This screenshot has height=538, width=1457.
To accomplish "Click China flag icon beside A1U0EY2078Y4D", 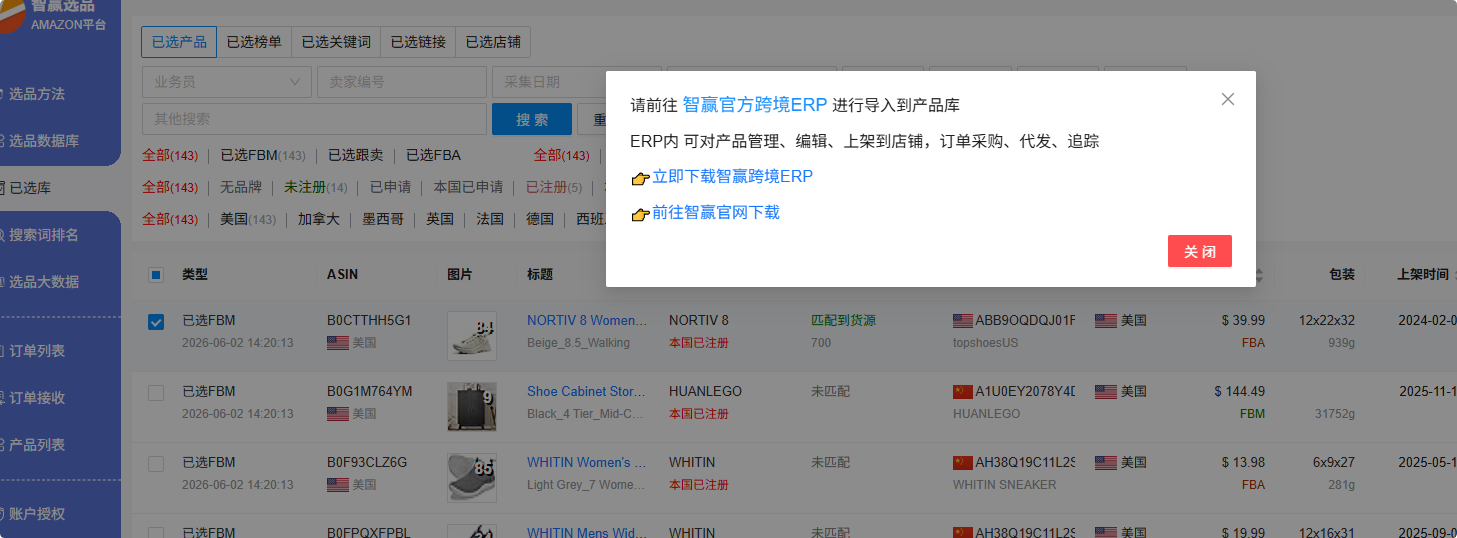I will click(963, 392).
